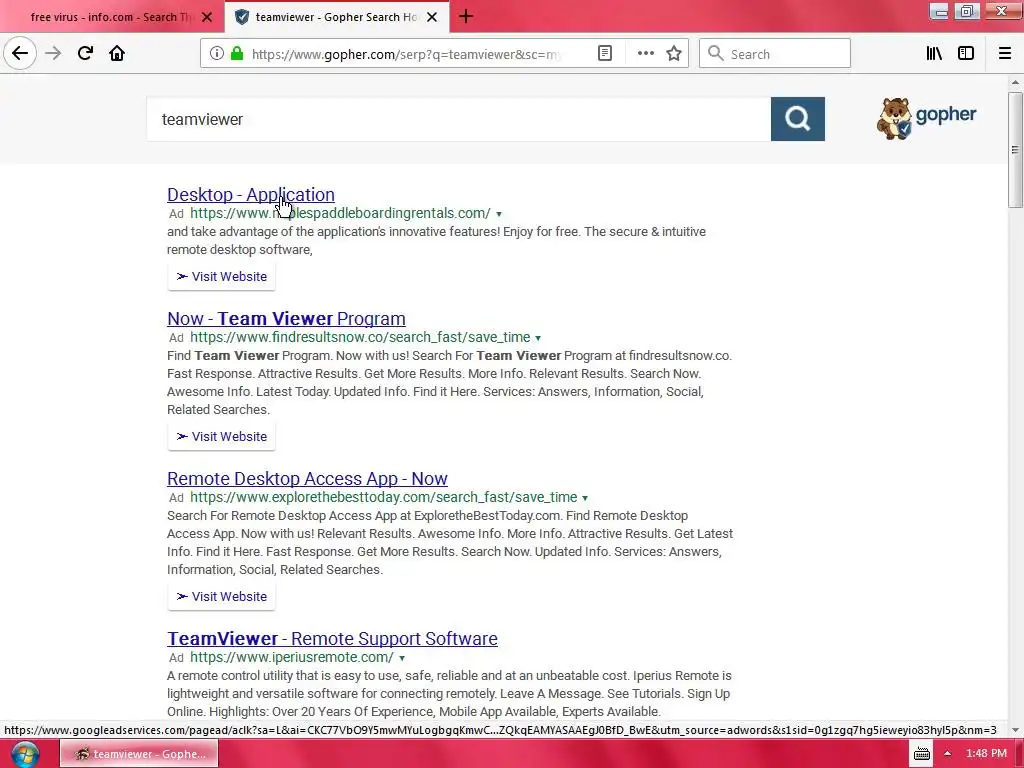Image resolution: width=1024 pixels, height=768 pixels.
Task: Click the teamviewer taskbar button
Action: [x=139, y=754]
